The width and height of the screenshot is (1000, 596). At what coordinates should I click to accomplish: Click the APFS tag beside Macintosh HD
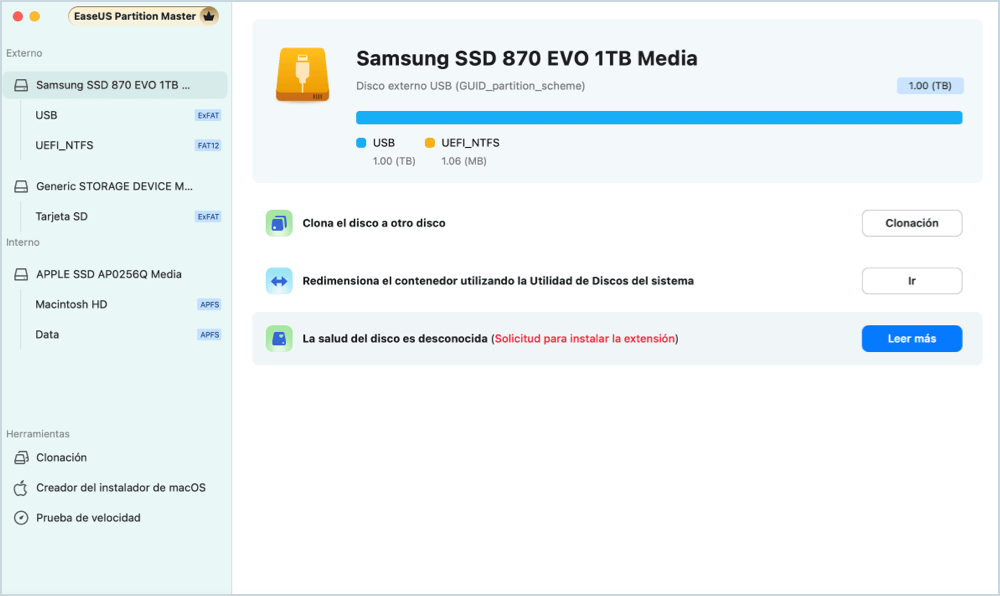(209, 305)
